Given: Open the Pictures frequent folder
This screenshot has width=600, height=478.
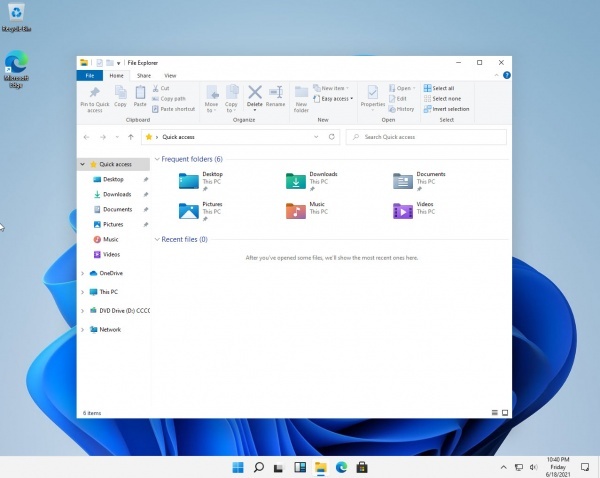Looking at the screenshot, I should click(201, 211).
